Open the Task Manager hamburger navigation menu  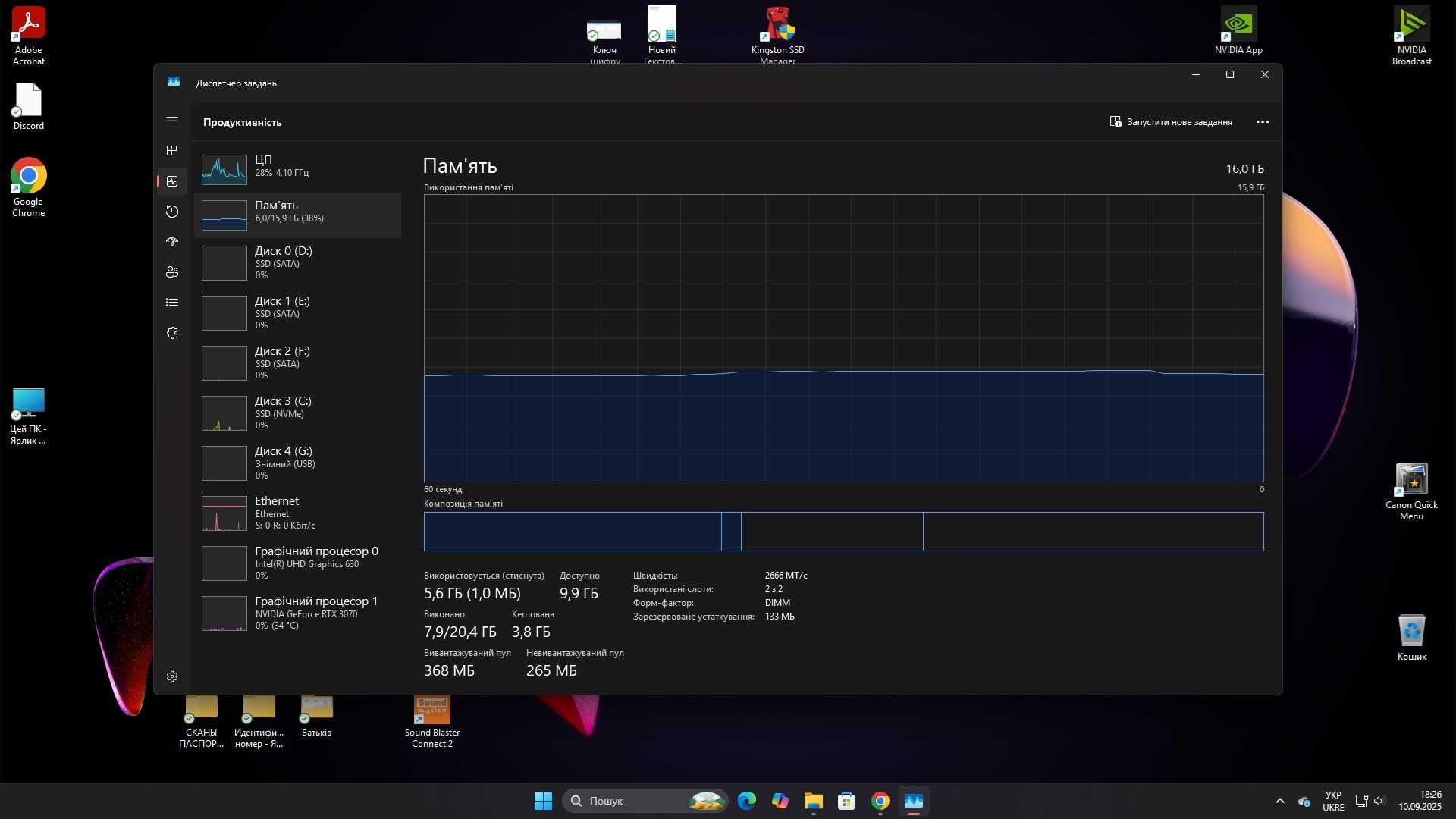click(x=172, y=121)
